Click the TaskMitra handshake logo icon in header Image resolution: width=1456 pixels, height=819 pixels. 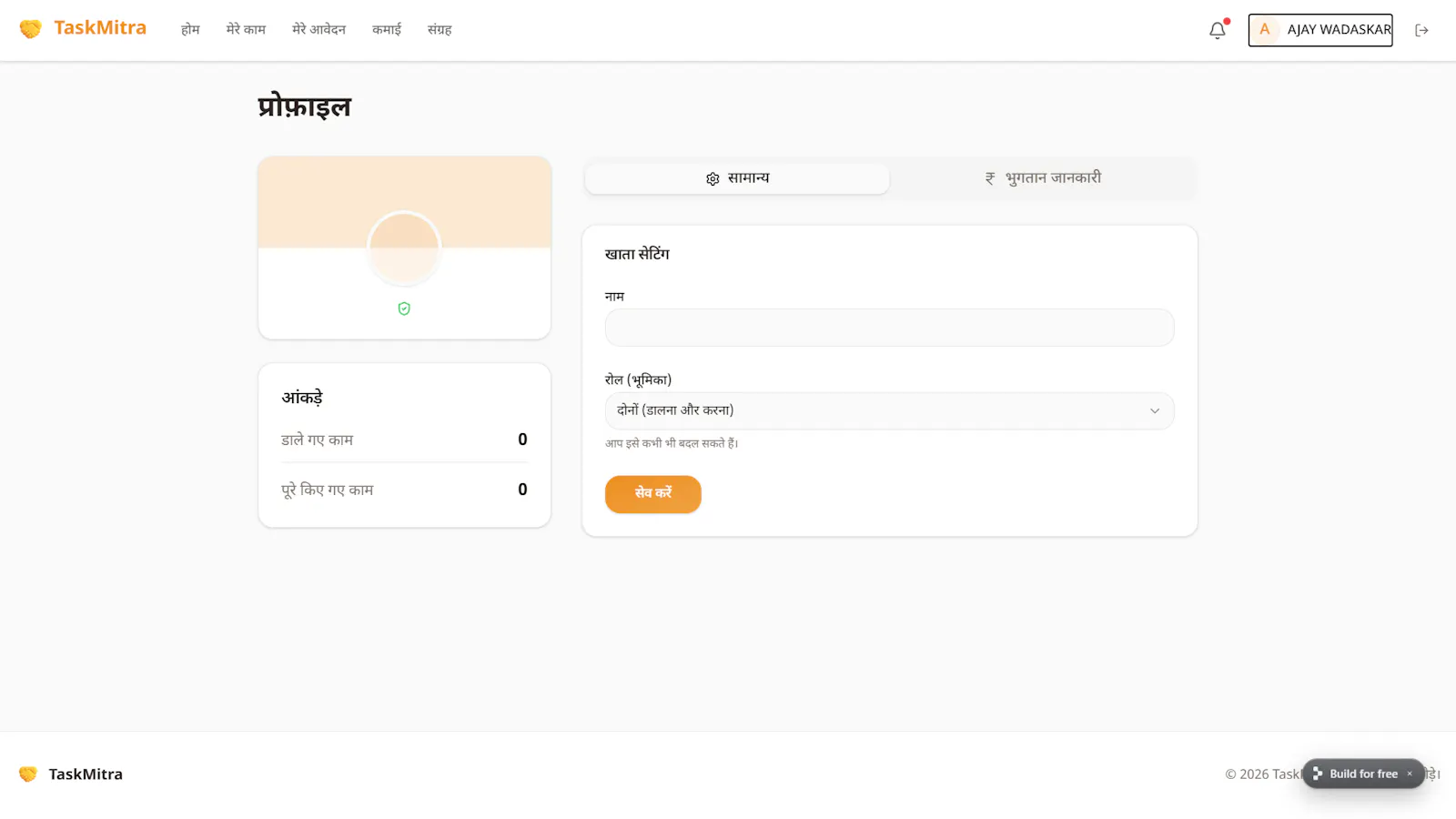30,29
